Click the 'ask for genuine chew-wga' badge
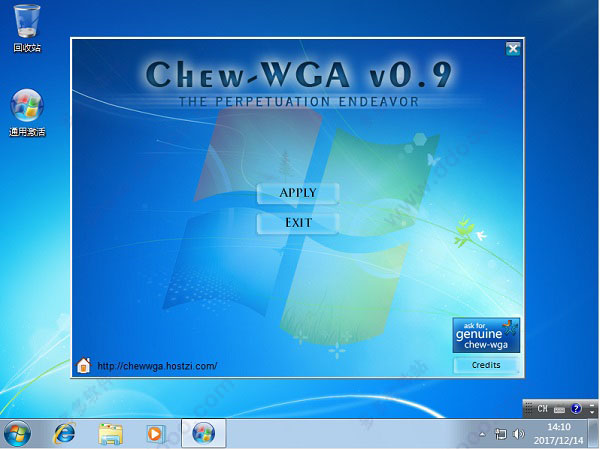600x449 pixels. [x=485, y=335]
